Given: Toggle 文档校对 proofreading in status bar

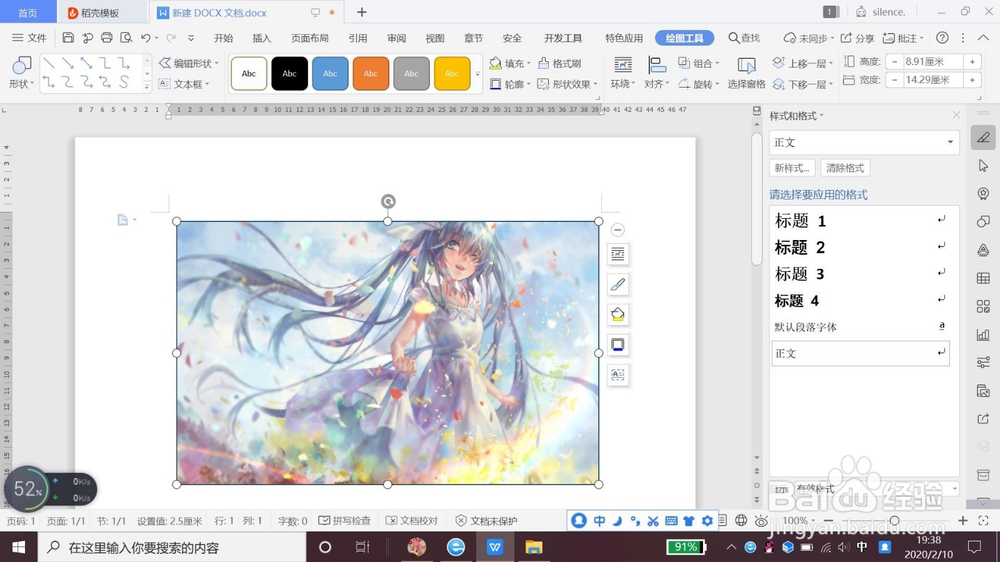Looking at the screenshot, I should (412, 521).
